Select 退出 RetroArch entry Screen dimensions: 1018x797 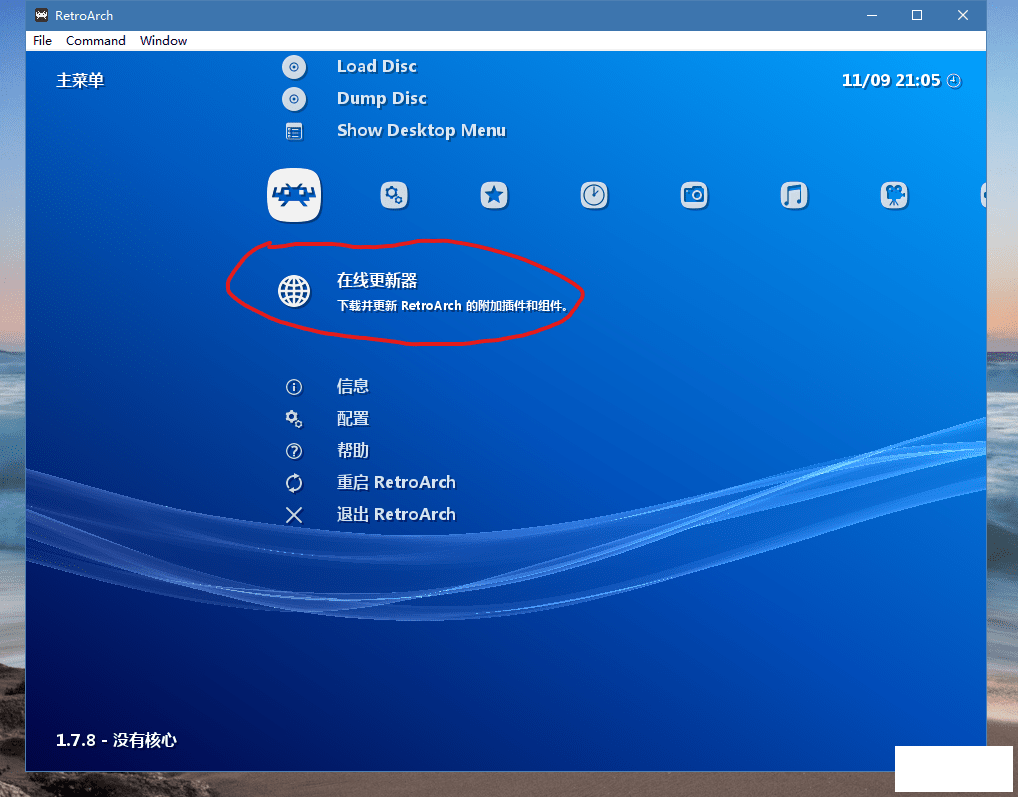[396, 514]
